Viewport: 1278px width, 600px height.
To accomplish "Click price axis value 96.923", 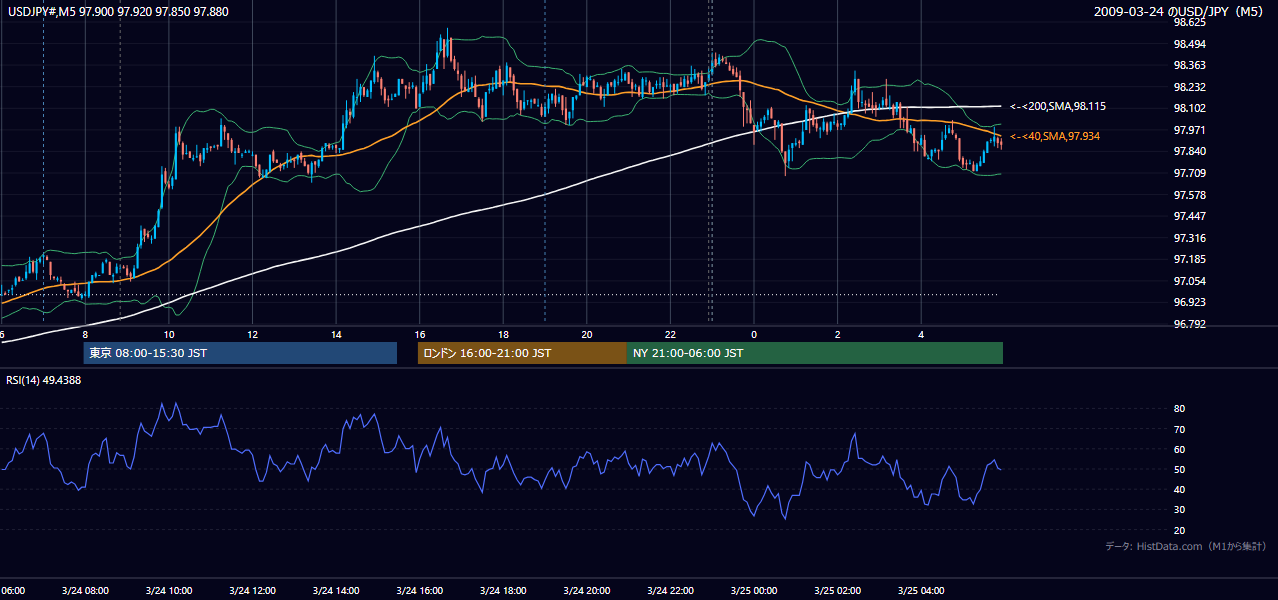I will click(1189, 303).
